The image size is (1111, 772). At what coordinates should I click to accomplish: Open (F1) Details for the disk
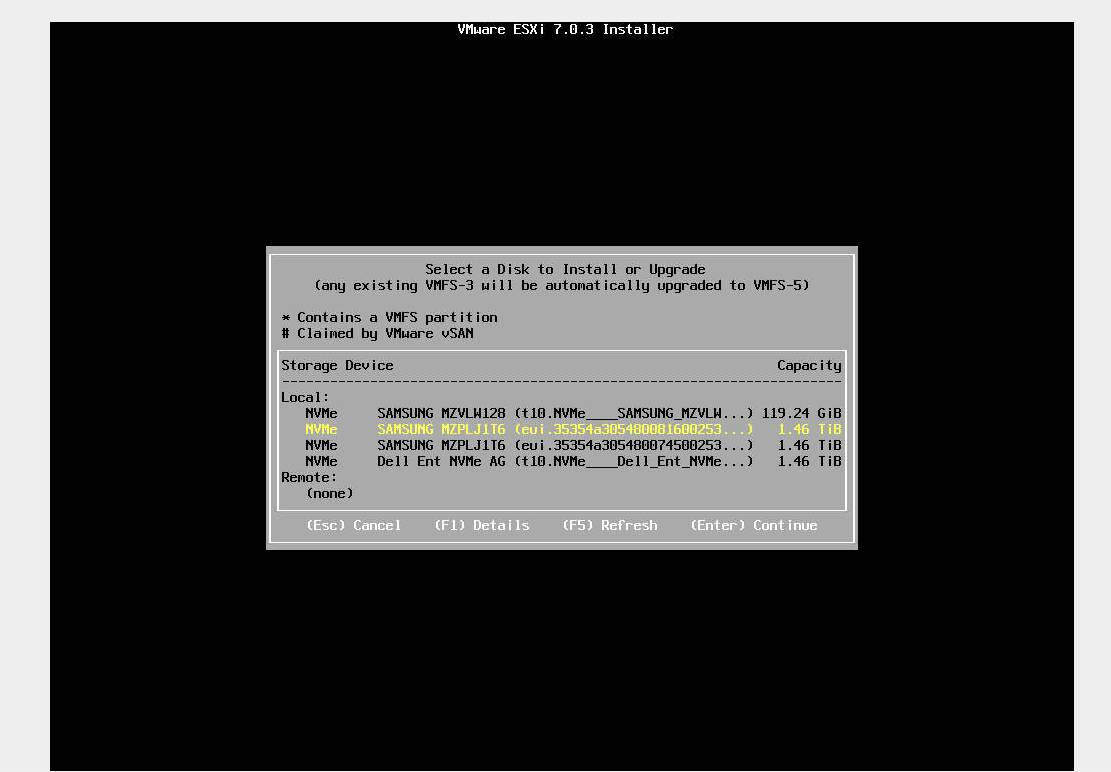pos(481,525)
